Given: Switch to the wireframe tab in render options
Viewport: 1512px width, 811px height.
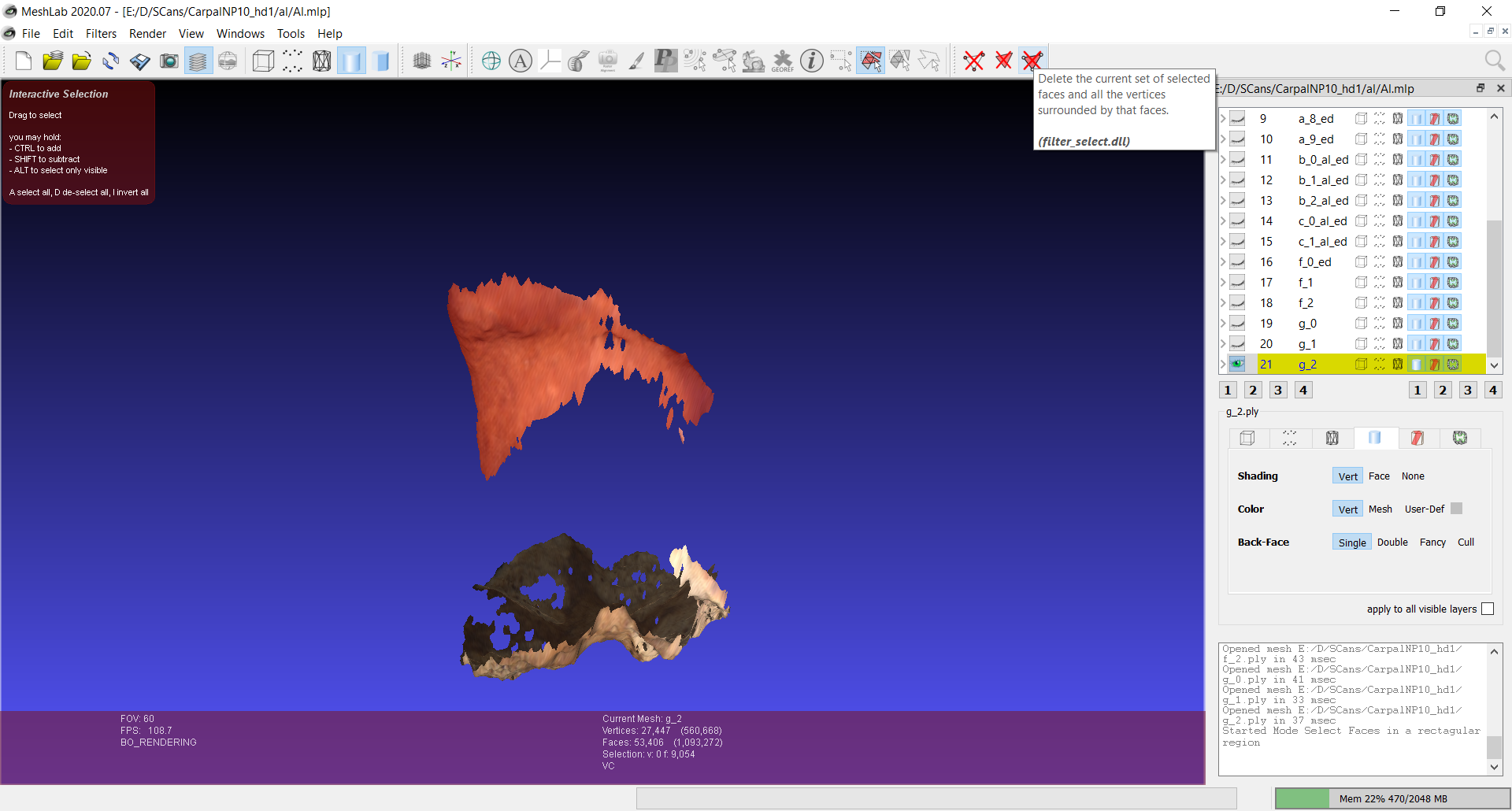Looking at the screenshot, I should tap(1332, 438).
